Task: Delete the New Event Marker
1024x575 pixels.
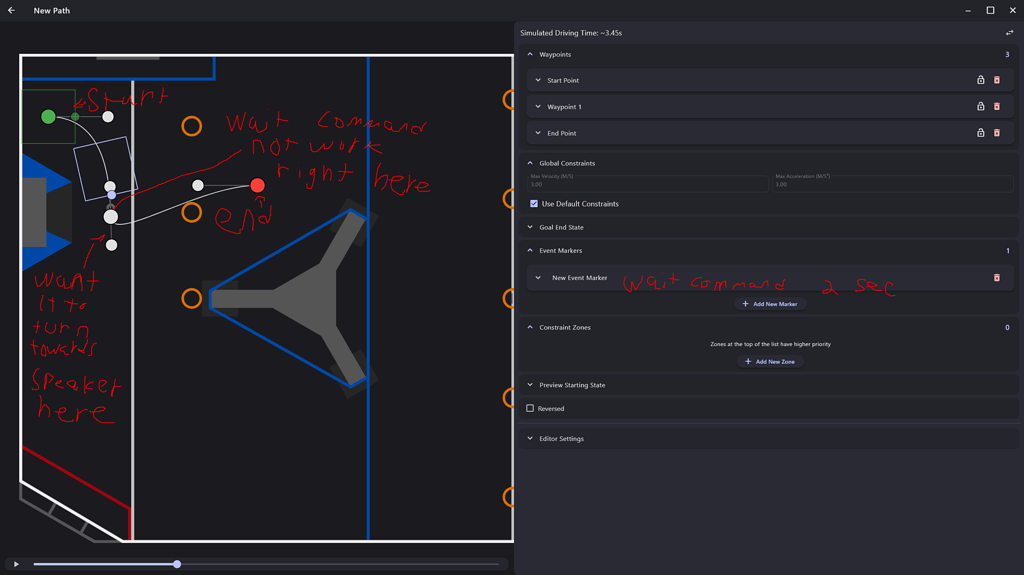Action: pos(996,278)
